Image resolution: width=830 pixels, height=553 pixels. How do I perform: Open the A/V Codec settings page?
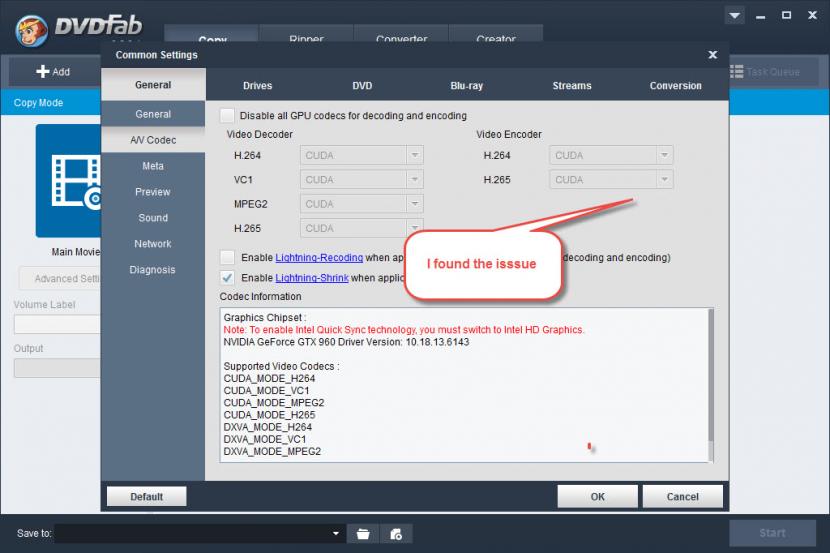(x=153, y=140)
